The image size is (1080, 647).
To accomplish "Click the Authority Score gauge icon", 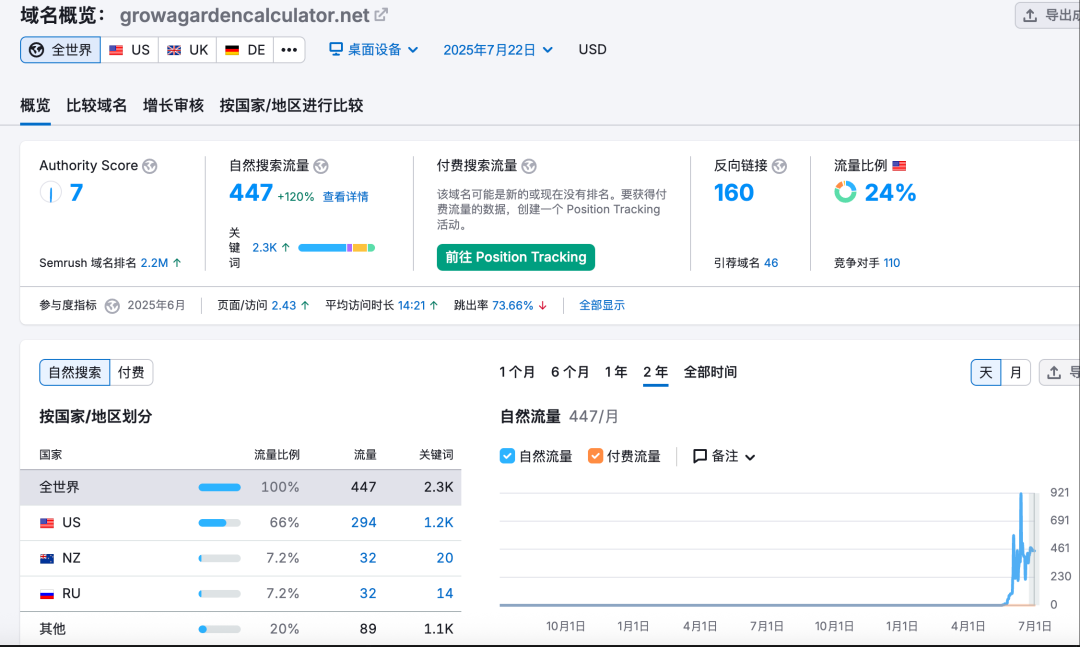I will (x=50, y=192).
